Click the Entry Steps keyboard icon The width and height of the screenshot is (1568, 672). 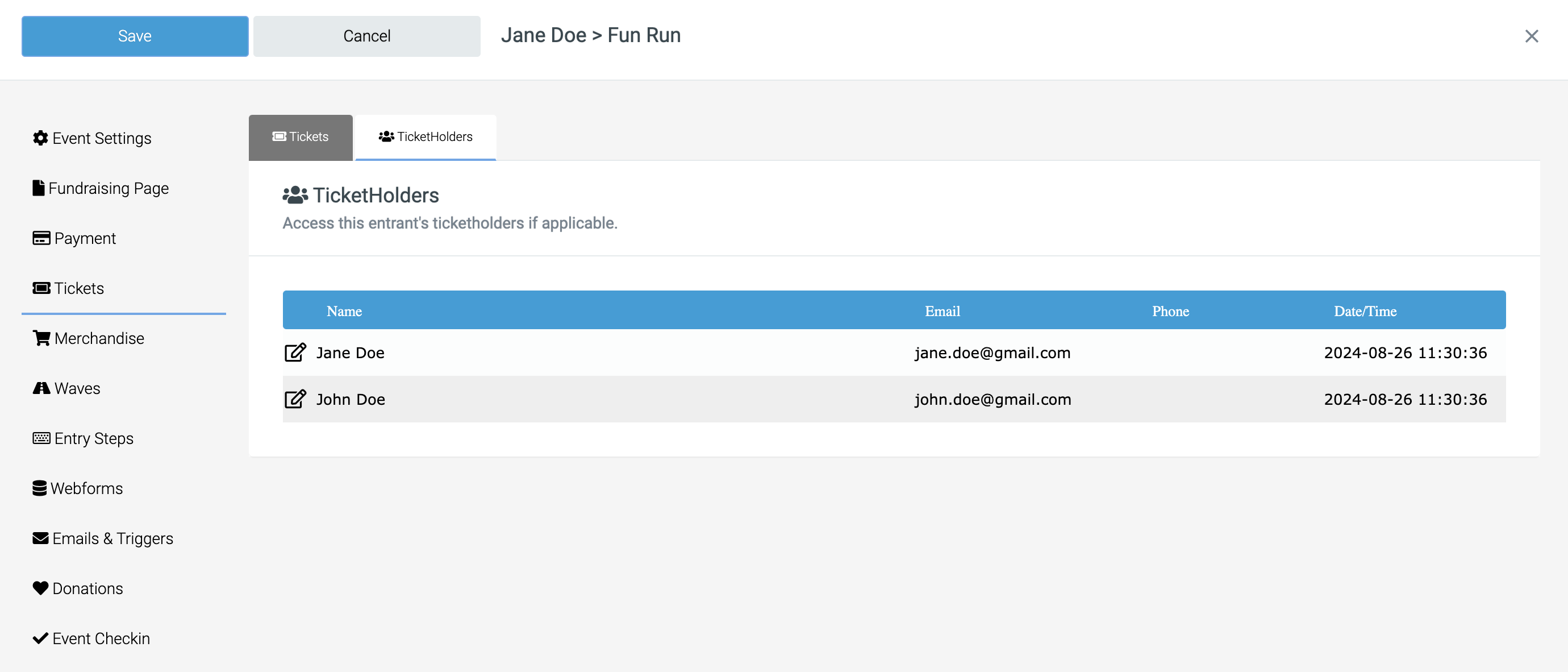[41, 438]
